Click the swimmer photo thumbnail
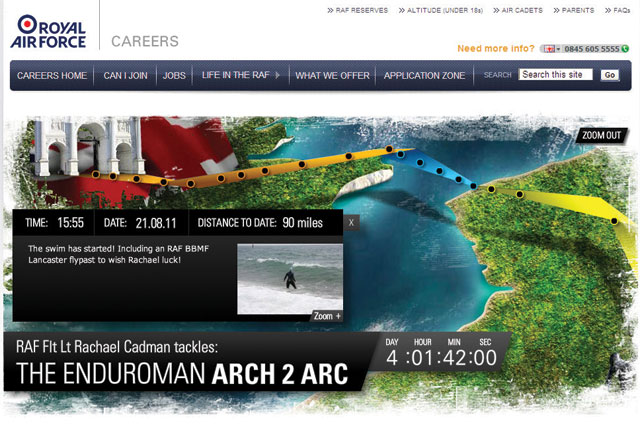The image size is (640, 427). pos(290,279)
